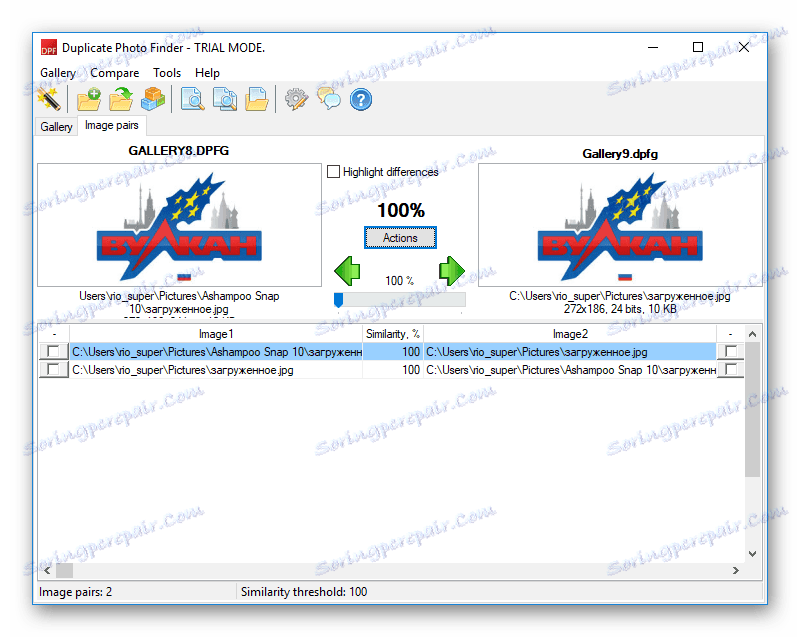Open settings via the gear icon

[x=296, y=99]
